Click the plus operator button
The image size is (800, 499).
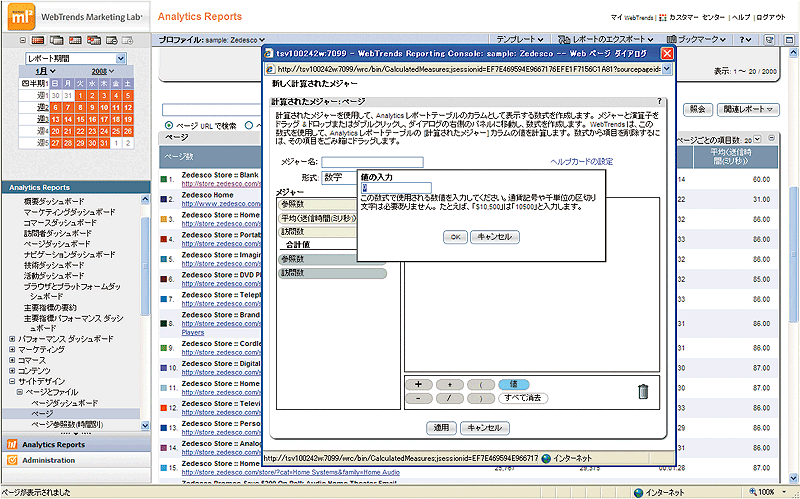click(418, 385)
